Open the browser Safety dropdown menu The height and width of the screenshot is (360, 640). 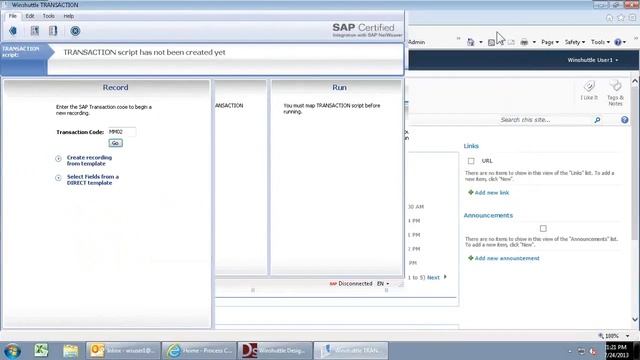point(575,42)
